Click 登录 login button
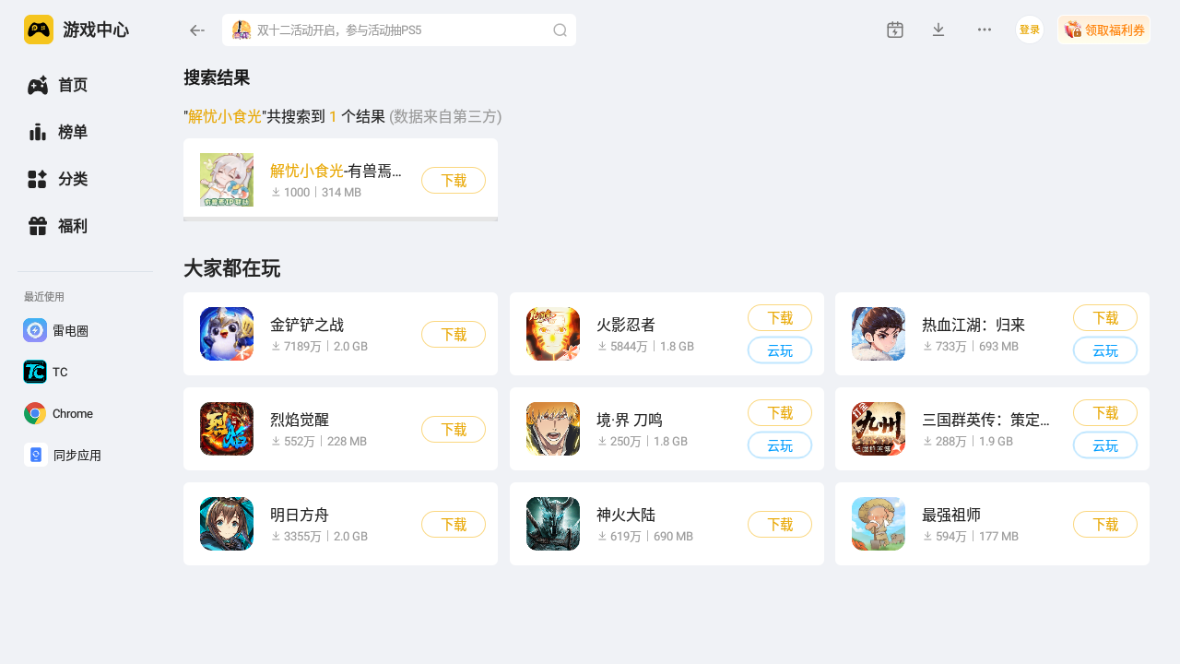 1029,30
